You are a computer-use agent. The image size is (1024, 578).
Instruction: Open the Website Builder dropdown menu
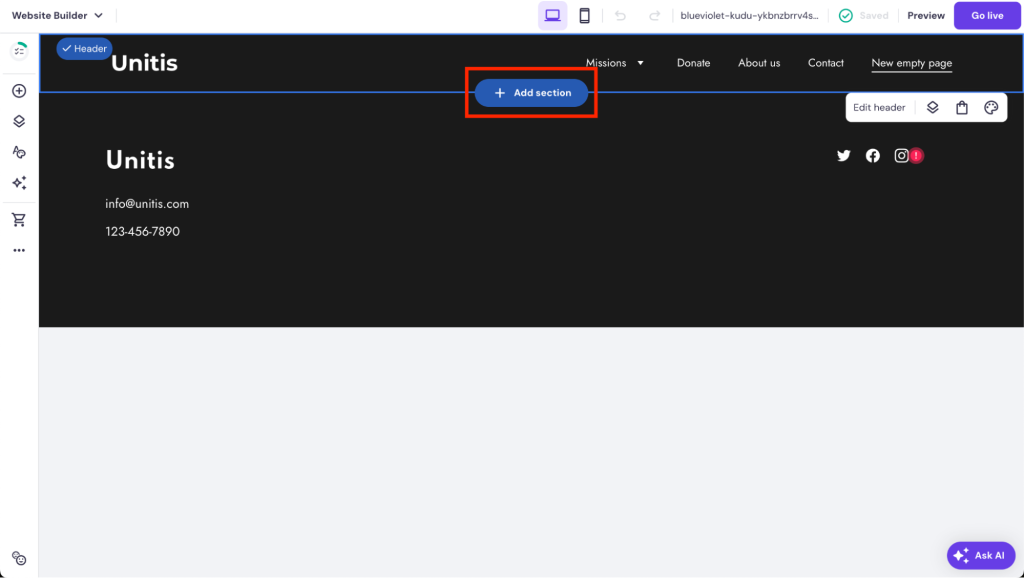pos(57,15)
